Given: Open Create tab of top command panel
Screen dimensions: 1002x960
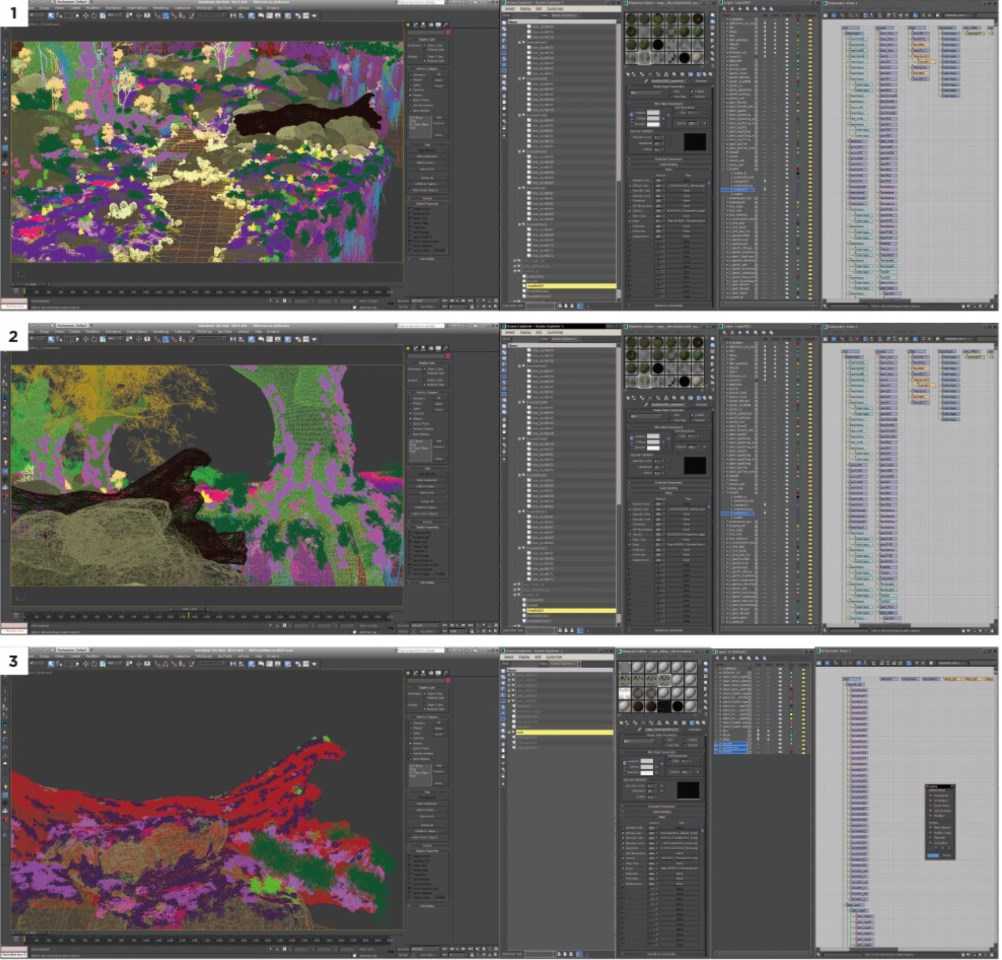Looking at the screenshot, I should [x=408, y=25].
